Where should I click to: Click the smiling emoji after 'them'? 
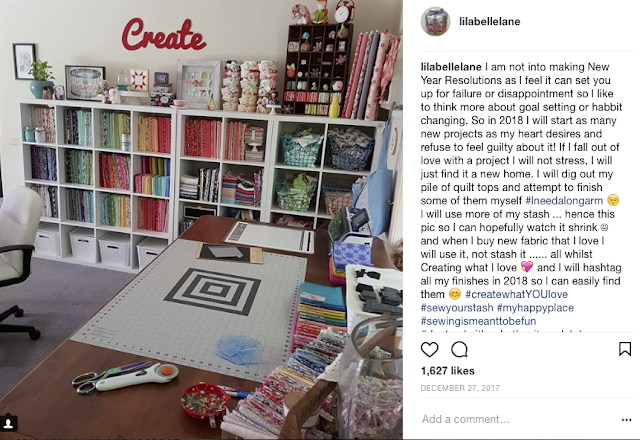click(454, 294)
